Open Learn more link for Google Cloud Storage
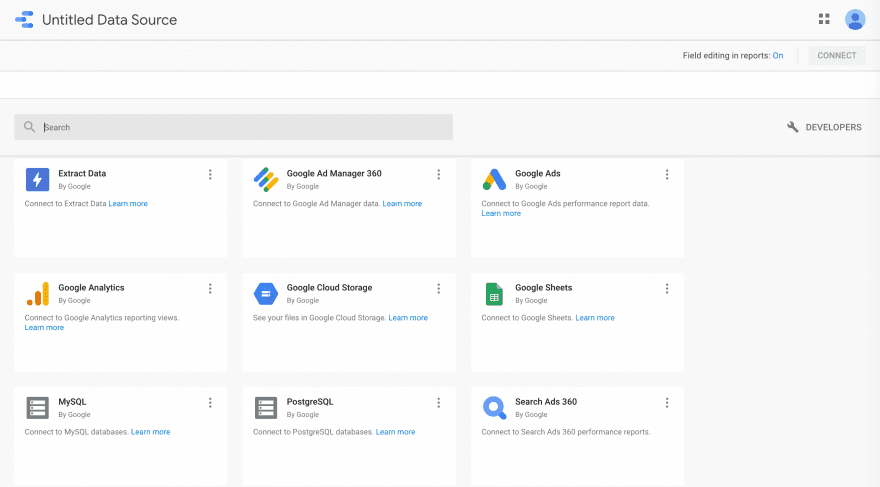Screen dimensions: 880x487 pyautogui.click(x=408, y=318)
